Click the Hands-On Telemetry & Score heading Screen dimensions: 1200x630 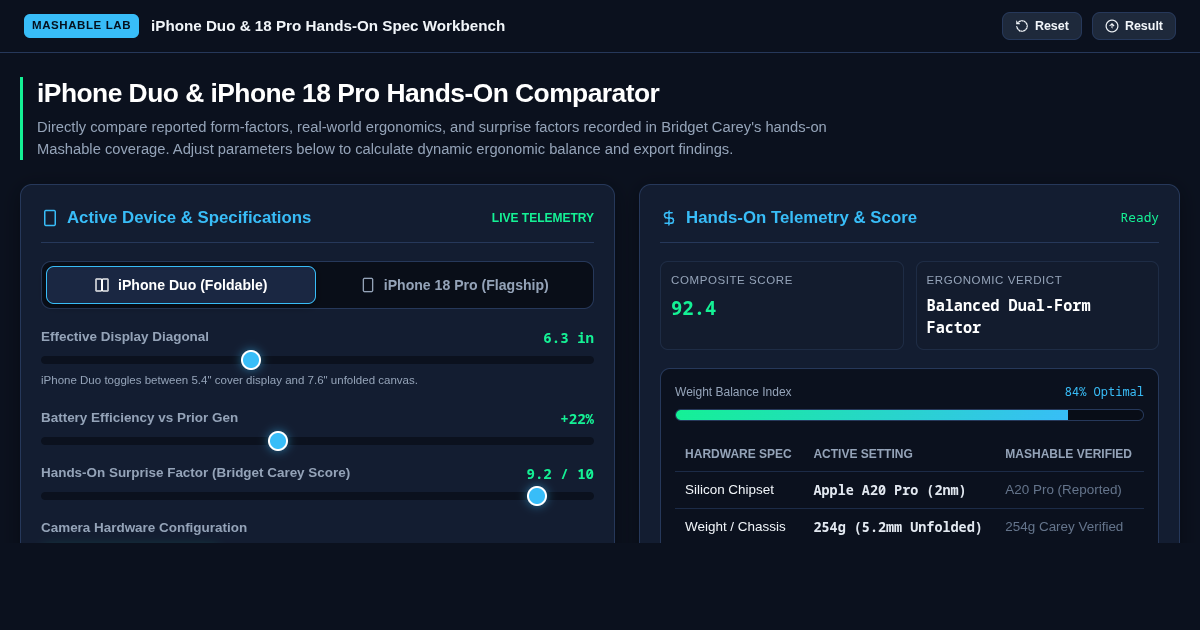click(x=801, y=218)
